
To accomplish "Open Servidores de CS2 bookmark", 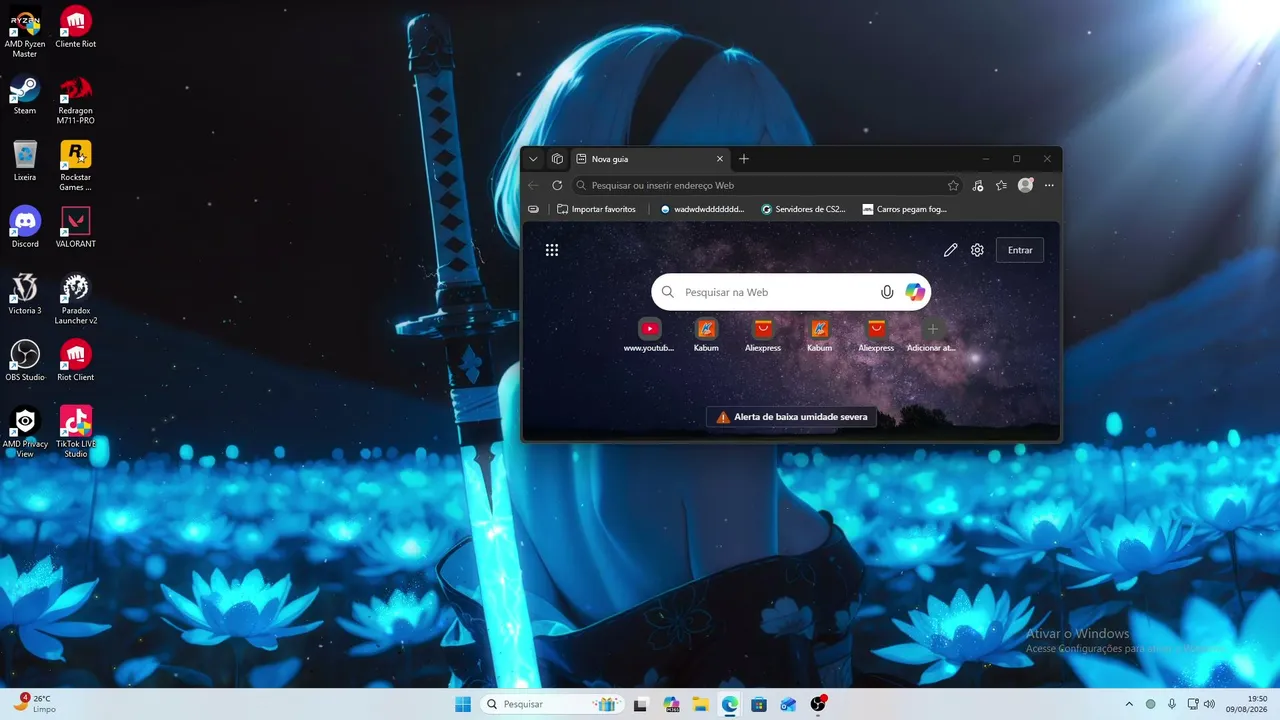I will click(803, 209).
